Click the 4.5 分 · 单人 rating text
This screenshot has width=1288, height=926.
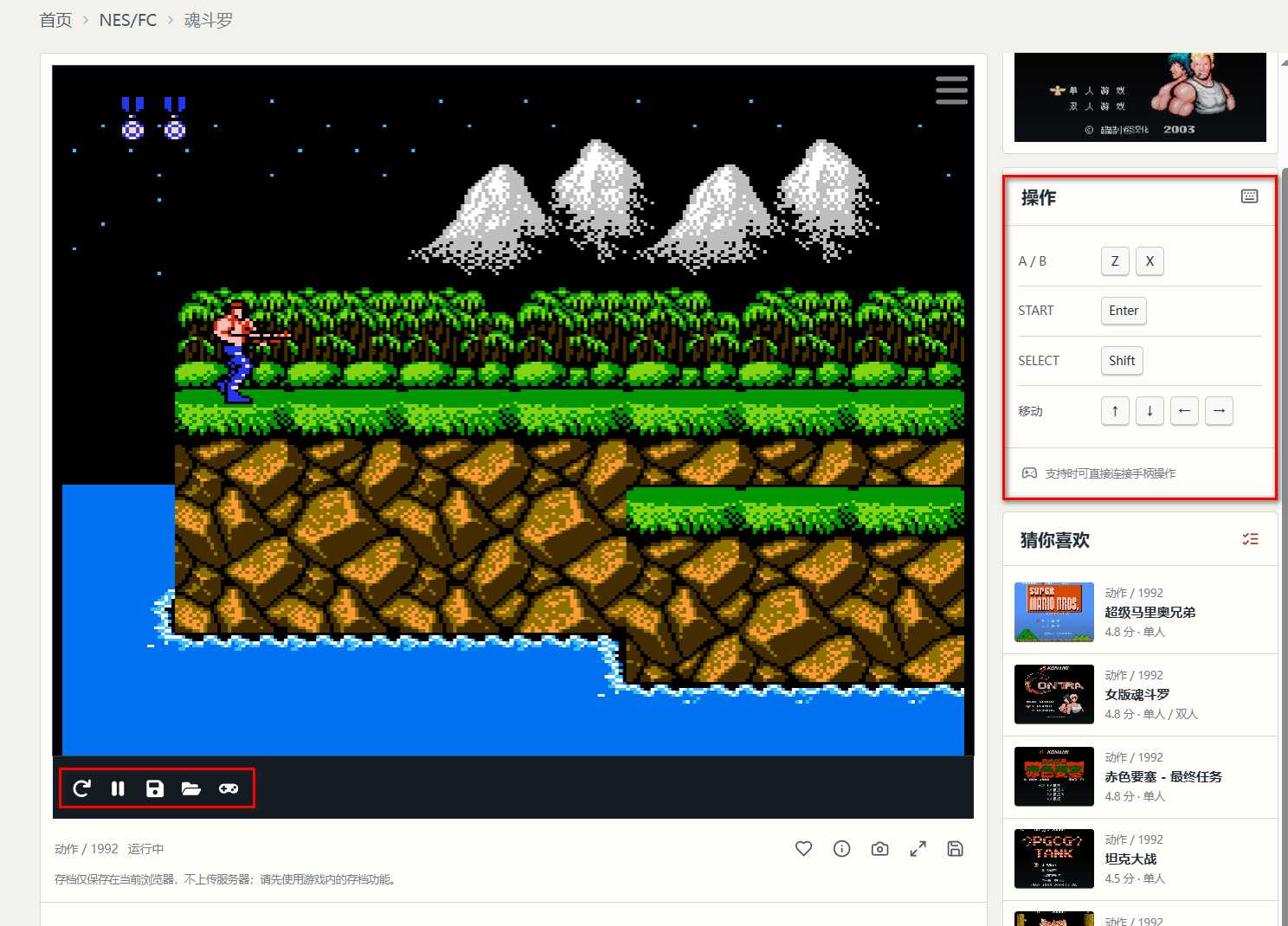click(x=1135, y=878)
